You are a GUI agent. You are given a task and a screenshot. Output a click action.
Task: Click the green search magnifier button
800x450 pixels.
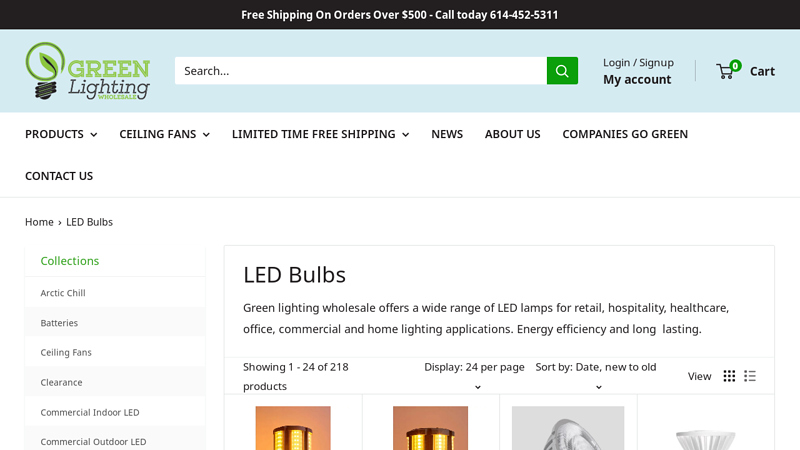(562, 71)
